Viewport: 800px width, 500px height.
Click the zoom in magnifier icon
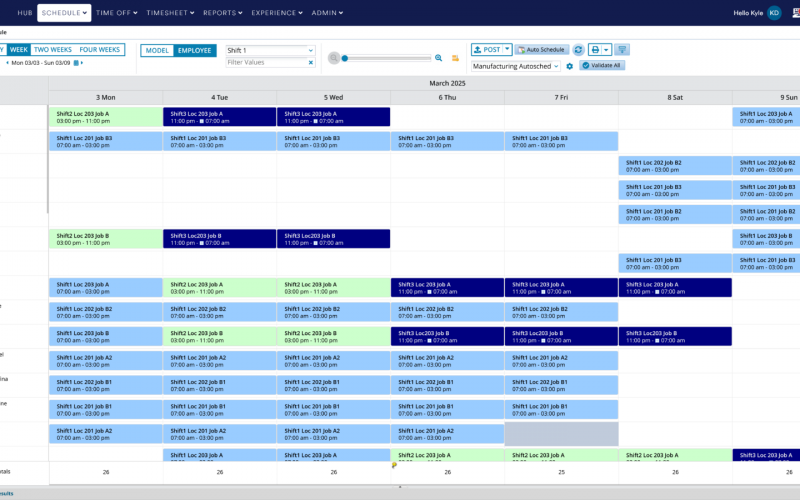(x=438, y=58)
